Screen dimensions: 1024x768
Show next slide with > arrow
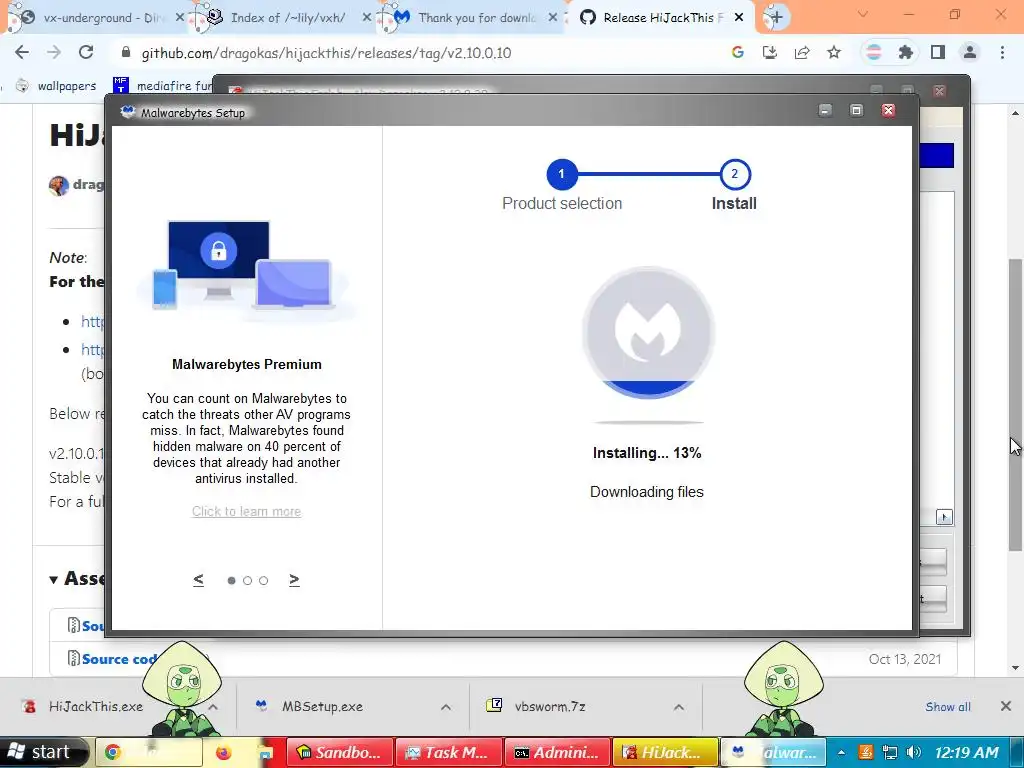[x=294, y=579]
